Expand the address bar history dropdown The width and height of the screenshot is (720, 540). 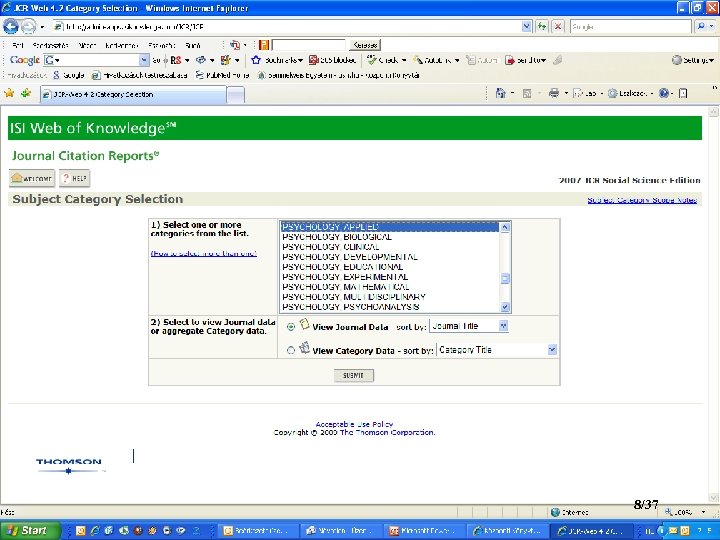pos(526,27)
